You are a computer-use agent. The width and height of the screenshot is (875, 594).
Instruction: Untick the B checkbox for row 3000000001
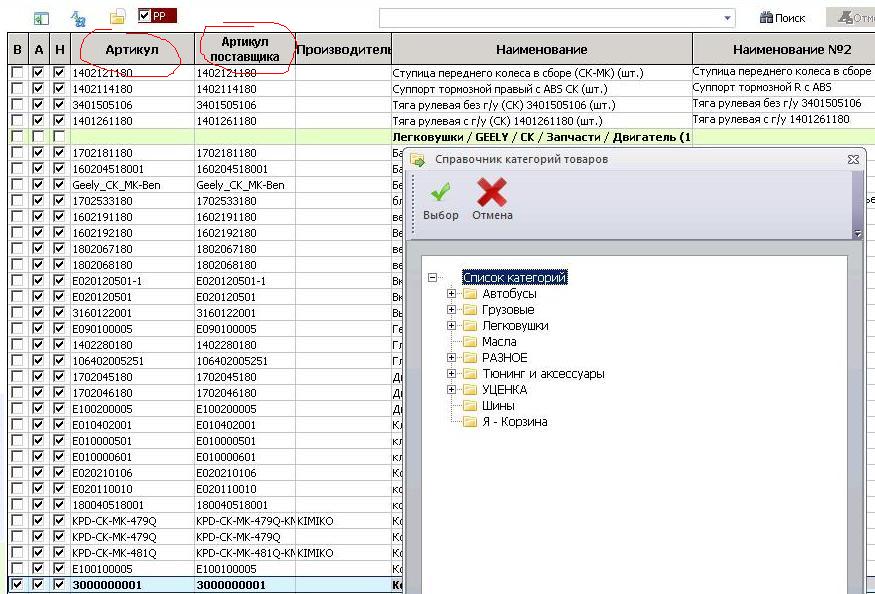pyautogui.click(x=17, y=585)
